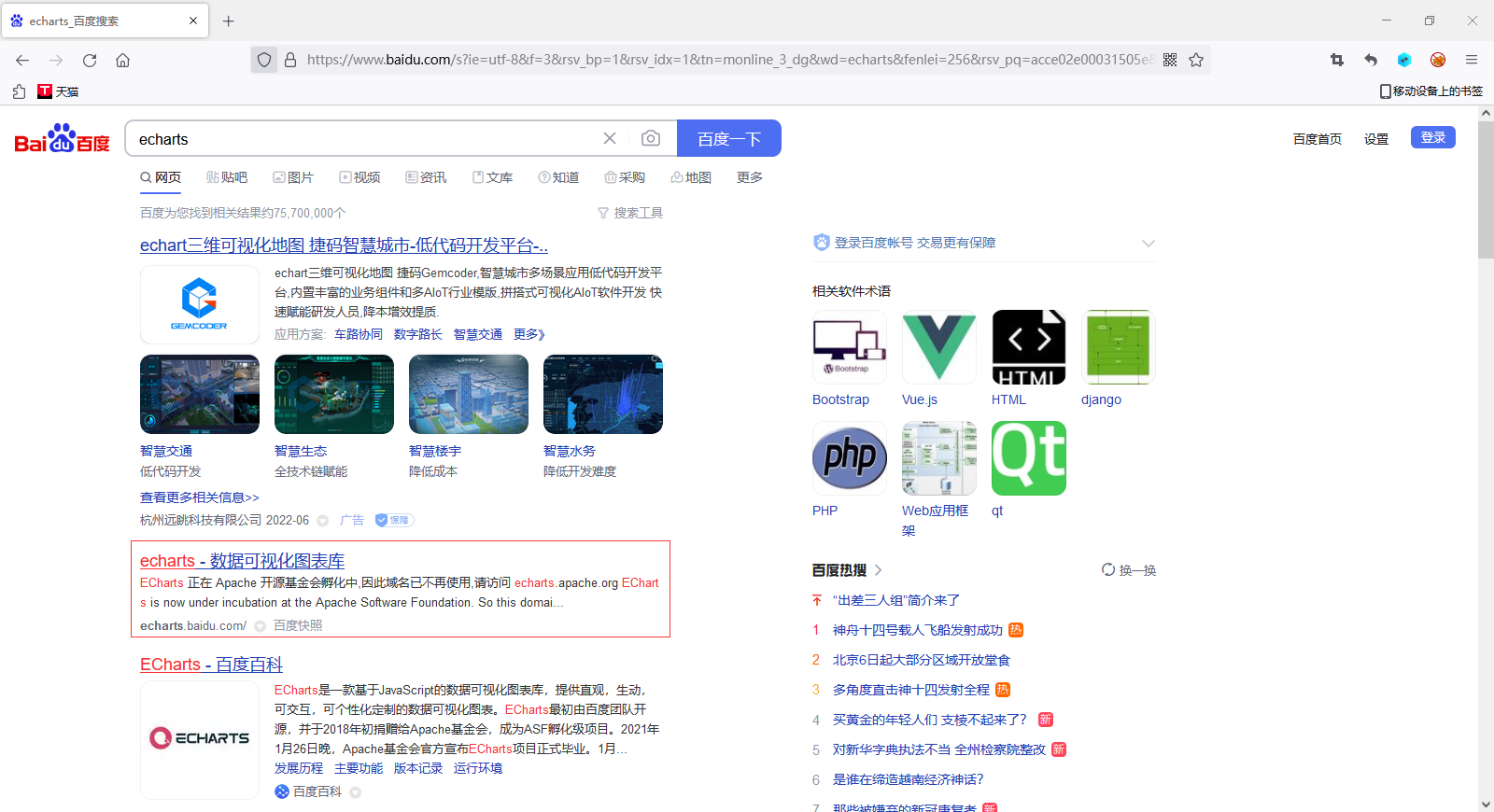Switch to the 图片 tab

pos(293,177)
